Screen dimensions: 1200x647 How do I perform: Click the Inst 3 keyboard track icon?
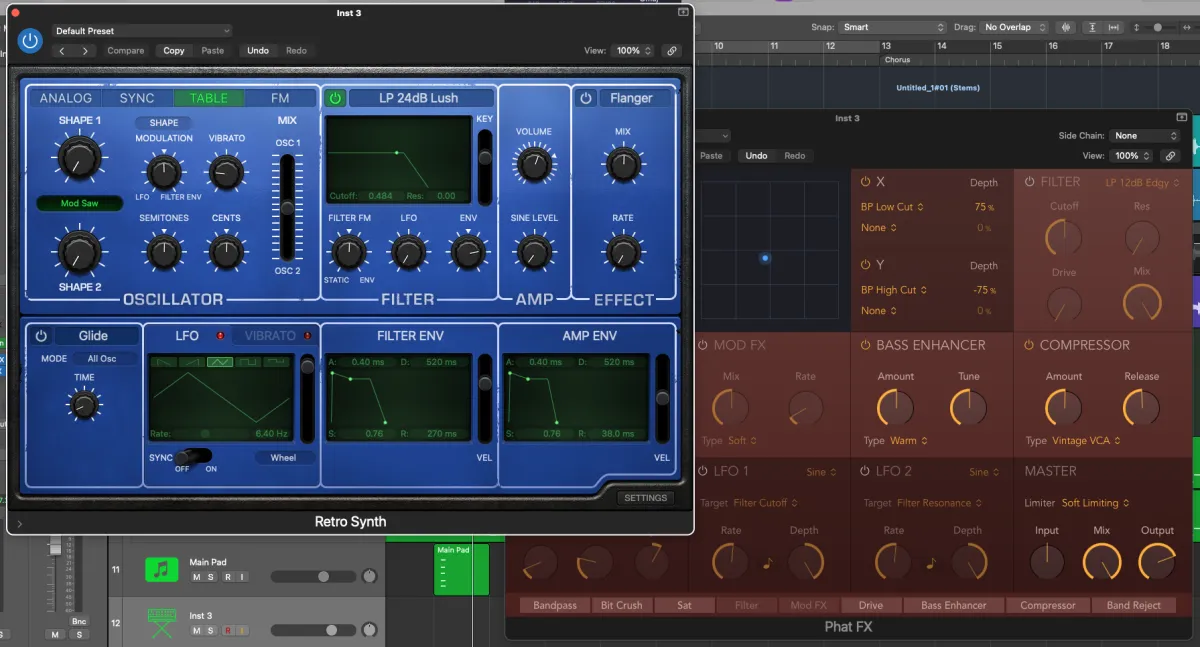coord(160,623)
